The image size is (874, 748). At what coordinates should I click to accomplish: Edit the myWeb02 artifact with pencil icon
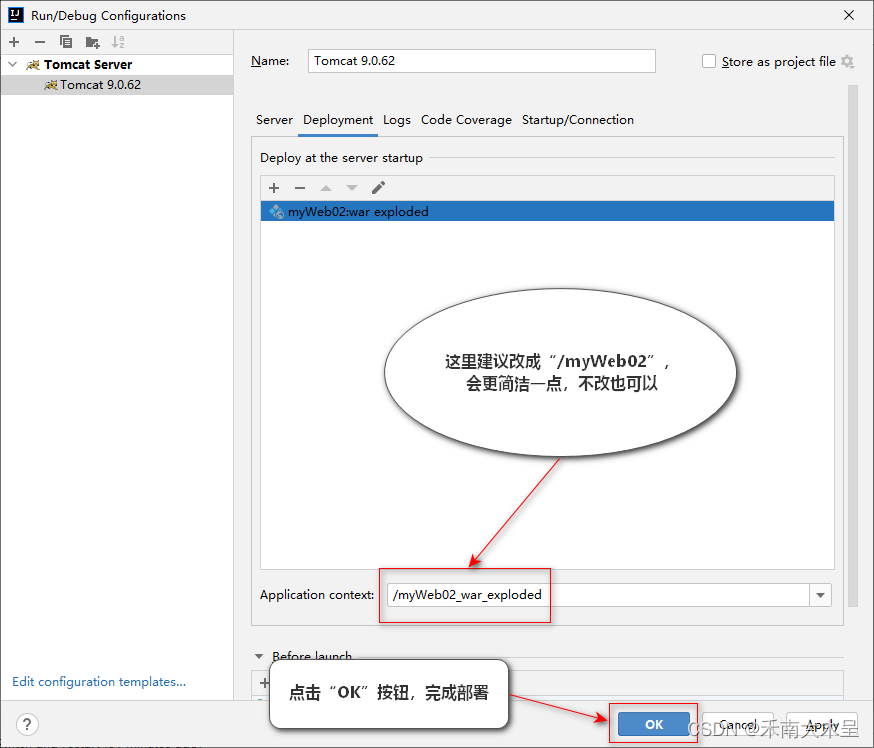click(377, 188)
